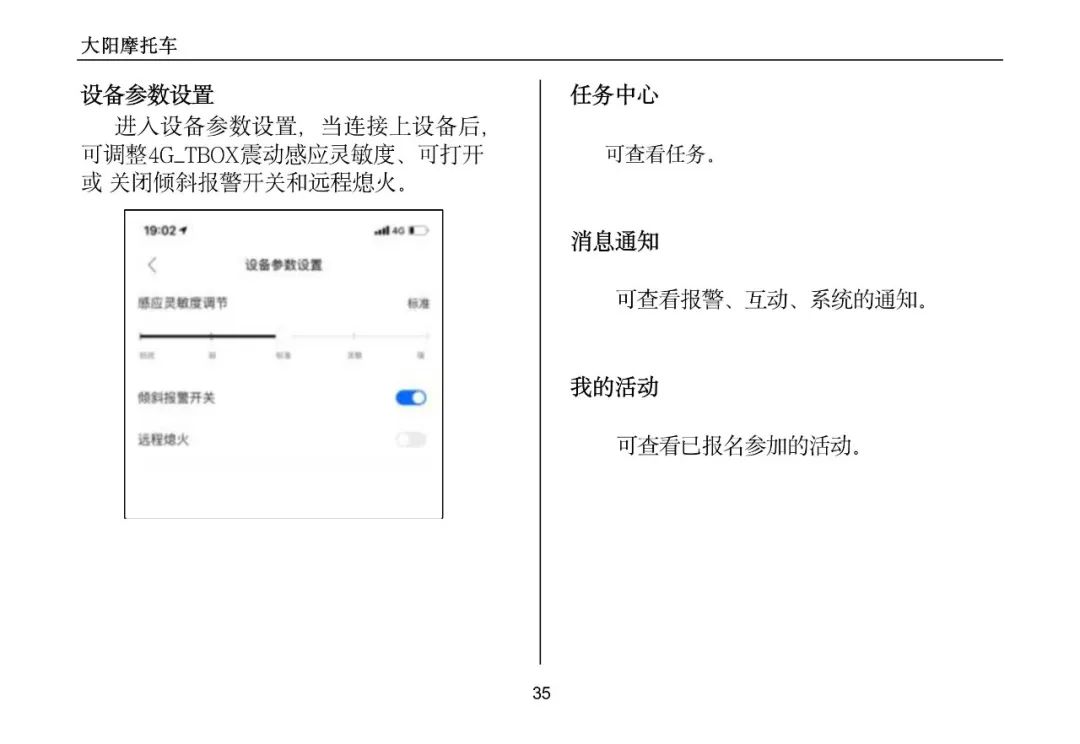The height and width of the screenshot is (744, 1080).
Task: Click the 我的活动 heading
Action: pyautogui.click(x=614, y=387)
